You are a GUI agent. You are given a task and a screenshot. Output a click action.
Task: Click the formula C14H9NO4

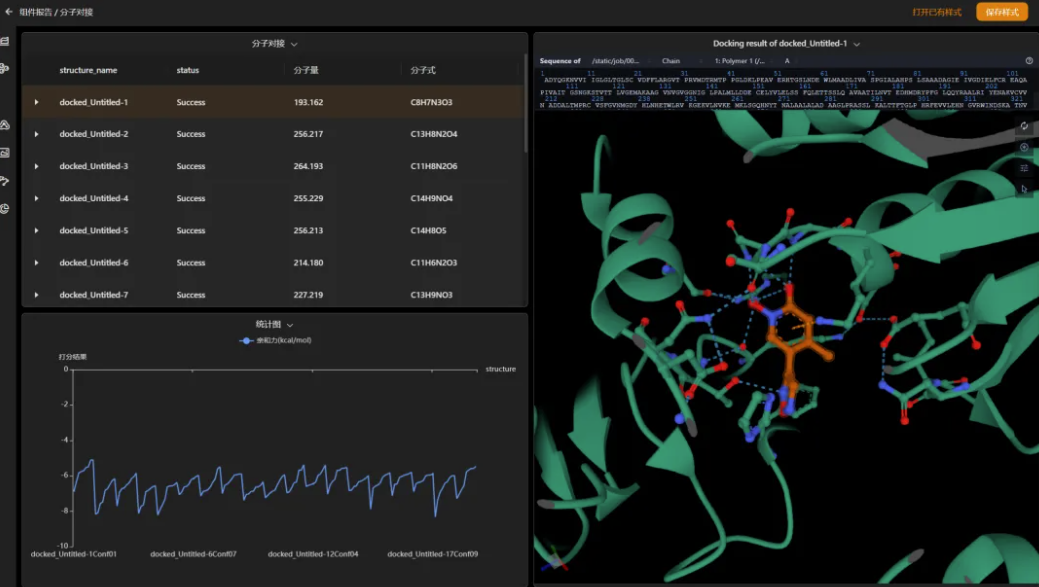431,198
